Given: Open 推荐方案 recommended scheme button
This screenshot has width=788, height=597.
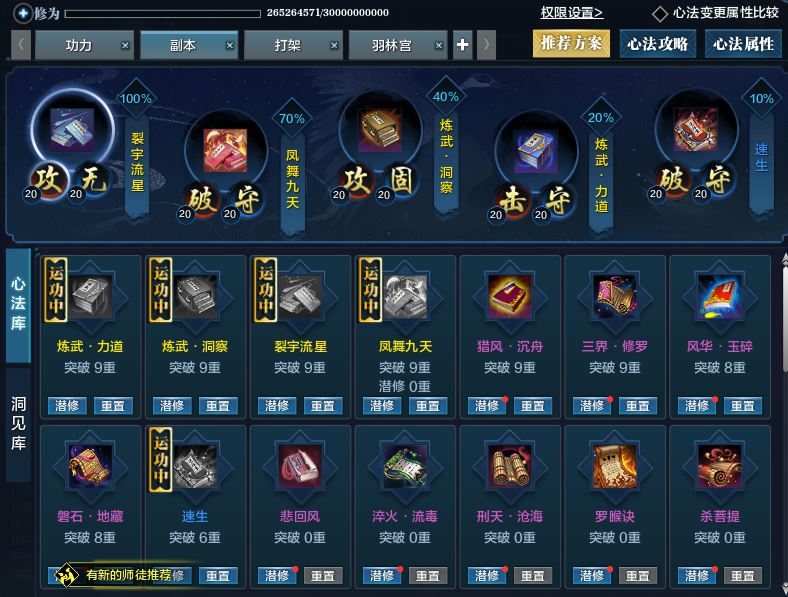Looking at the screenshot, I should pos(571,44).
